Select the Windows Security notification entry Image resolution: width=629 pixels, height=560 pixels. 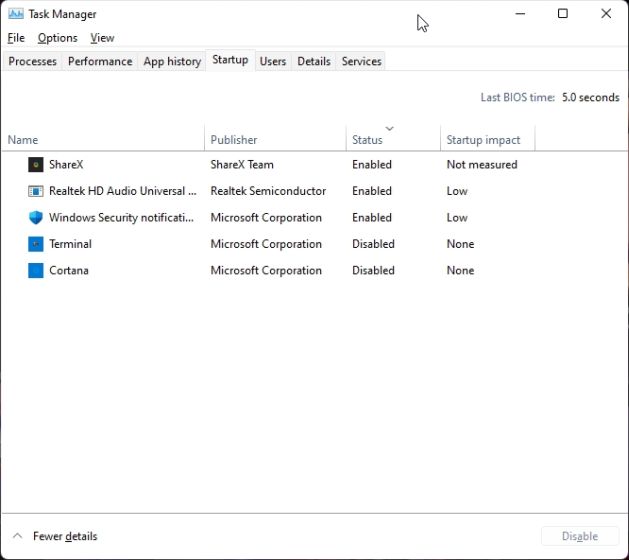pos(121,217)
